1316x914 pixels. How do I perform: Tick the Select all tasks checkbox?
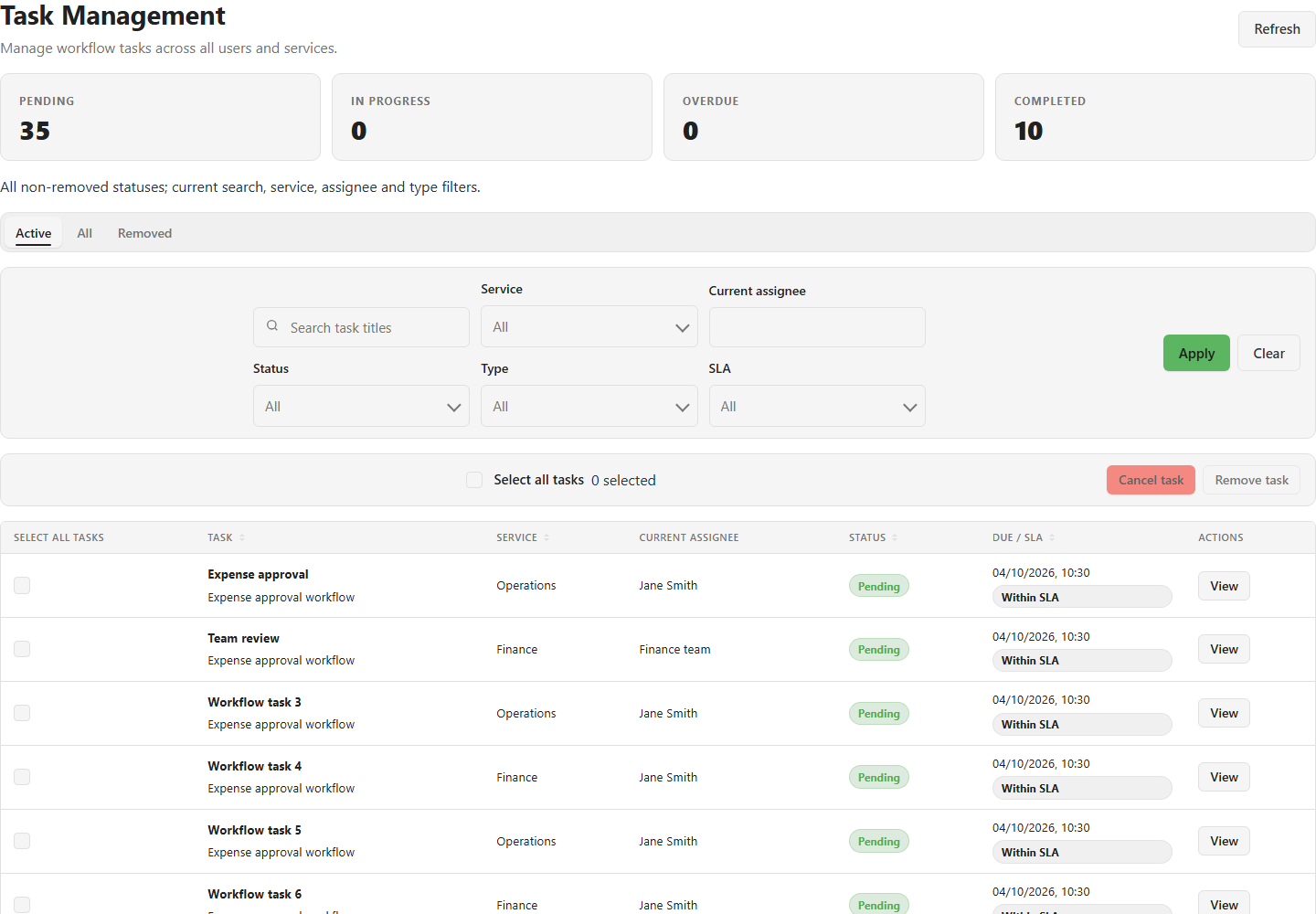tap(474, 480)
